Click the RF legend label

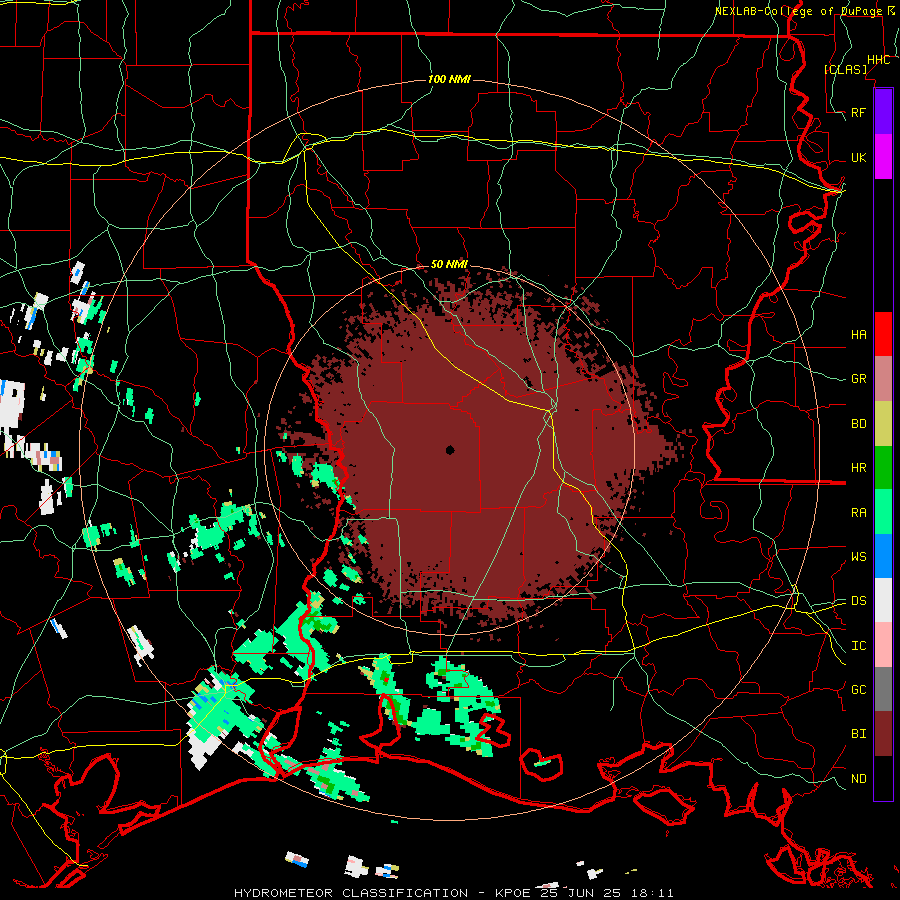pyautogui.click(x=858, y=112)
